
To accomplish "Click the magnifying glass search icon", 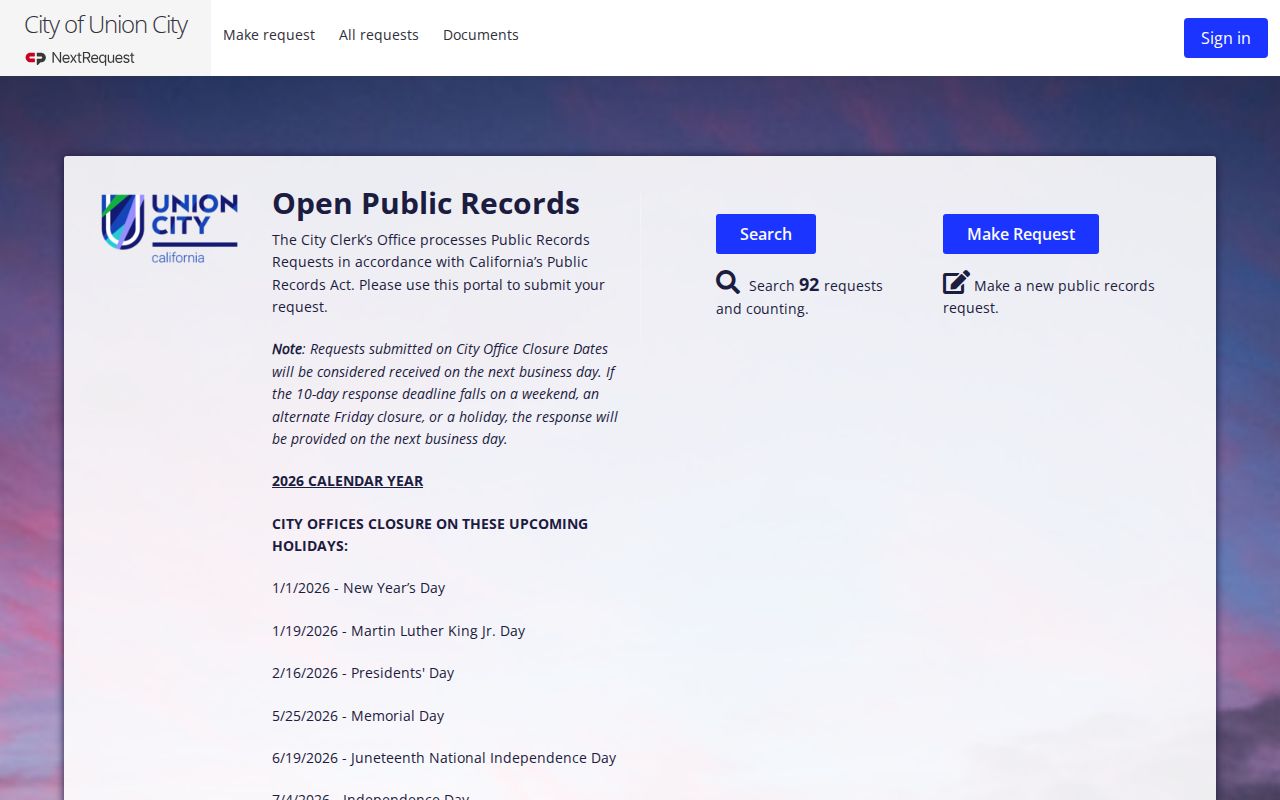I will (728, 282).
